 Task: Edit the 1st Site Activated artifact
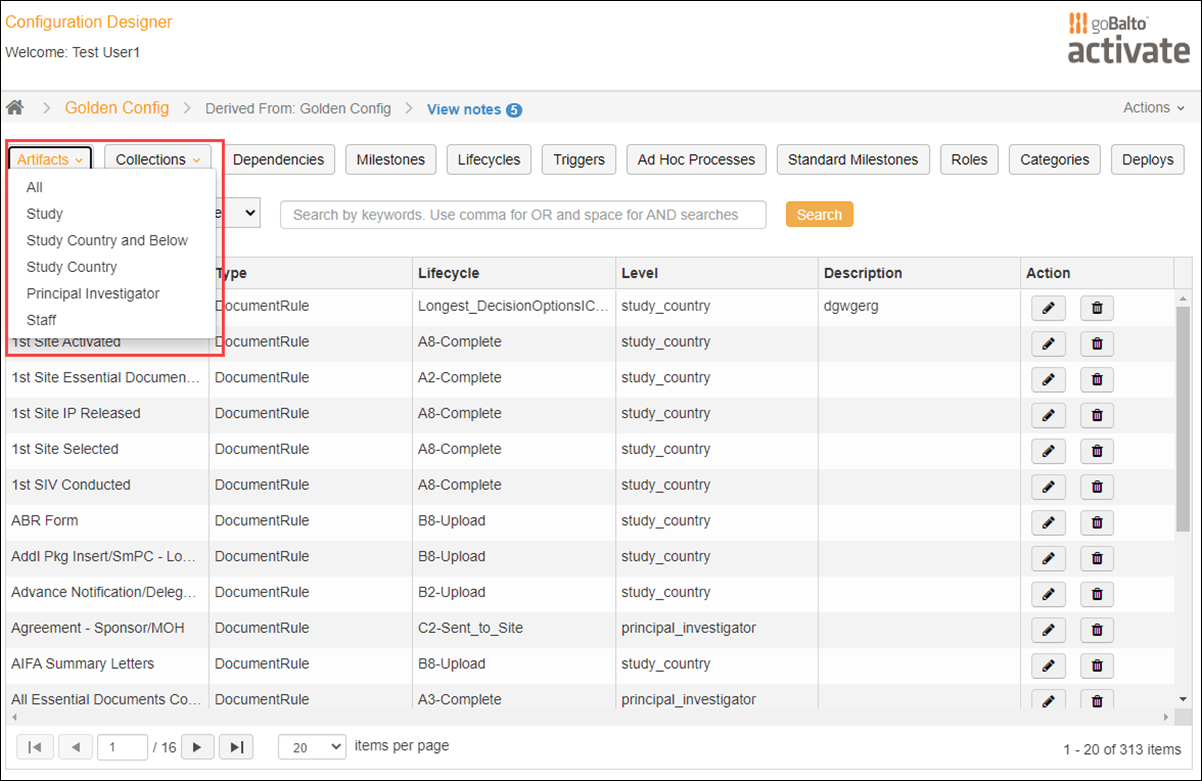click(x=1047, y=343)
